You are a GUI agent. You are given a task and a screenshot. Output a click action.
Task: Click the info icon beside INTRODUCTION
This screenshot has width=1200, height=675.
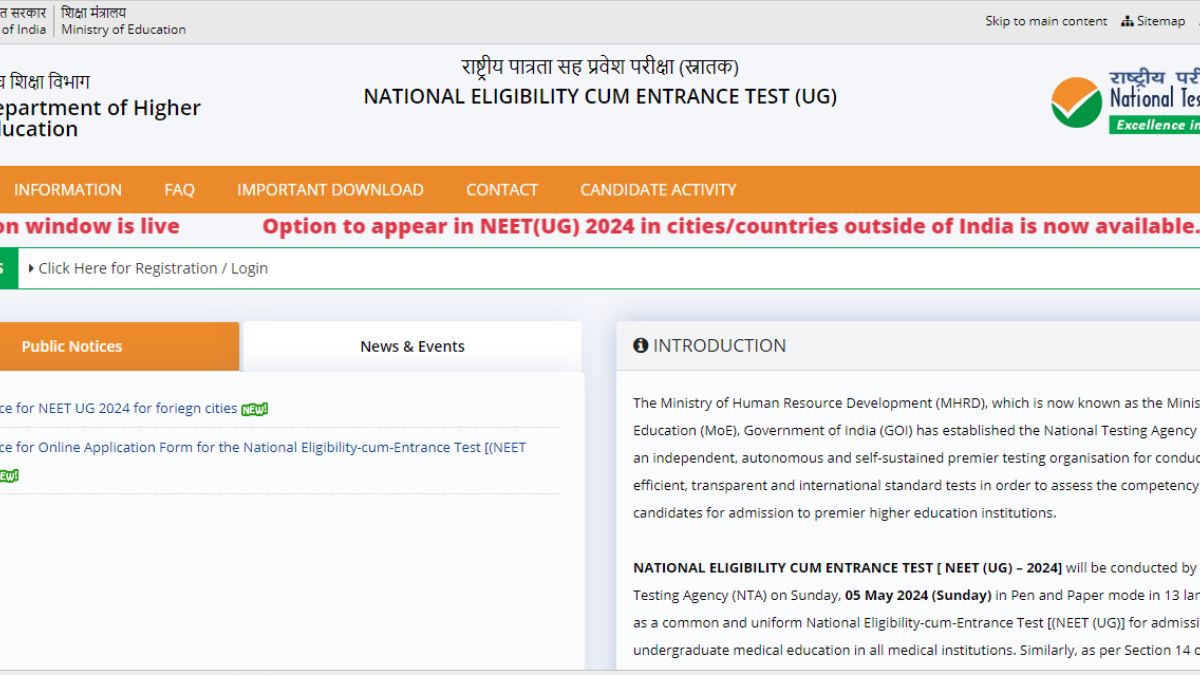tap(640, 346)
